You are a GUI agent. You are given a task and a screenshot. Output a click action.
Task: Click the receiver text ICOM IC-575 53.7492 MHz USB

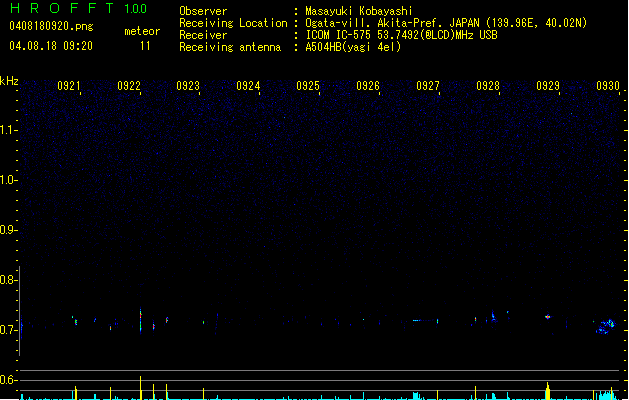(401, 35)
